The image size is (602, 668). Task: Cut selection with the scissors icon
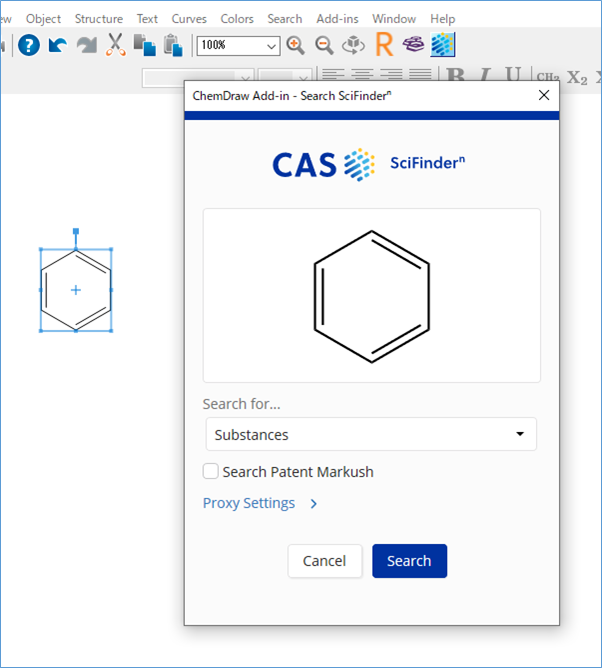coord(115,45)
